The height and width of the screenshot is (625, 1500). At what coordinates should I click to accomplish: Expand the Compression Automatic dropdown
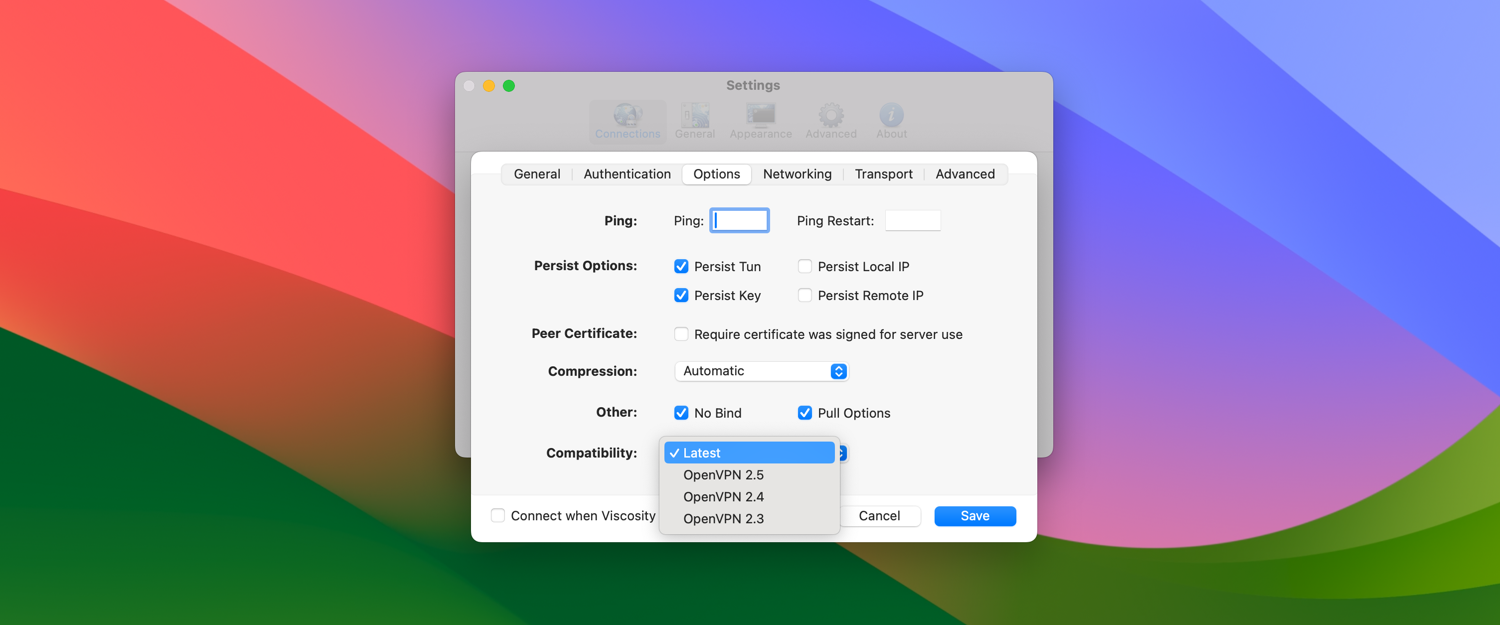761,371
